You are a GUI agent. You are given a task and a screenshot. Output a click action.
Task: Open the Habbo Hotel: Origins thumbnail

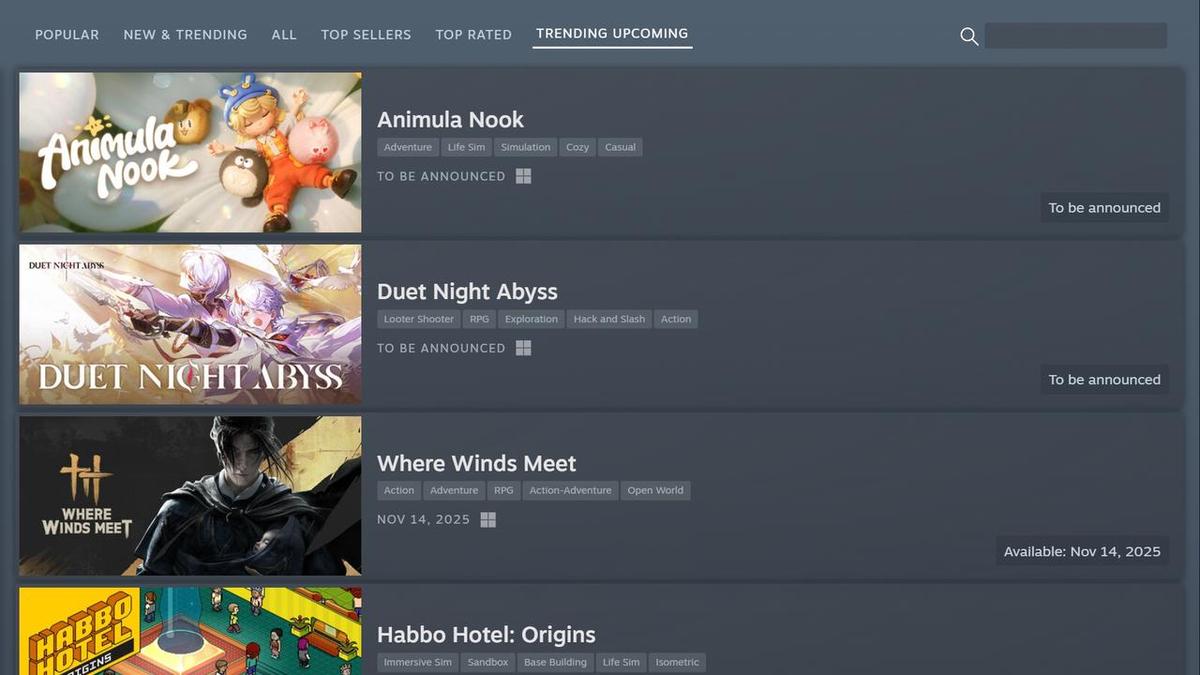point(190,631)
